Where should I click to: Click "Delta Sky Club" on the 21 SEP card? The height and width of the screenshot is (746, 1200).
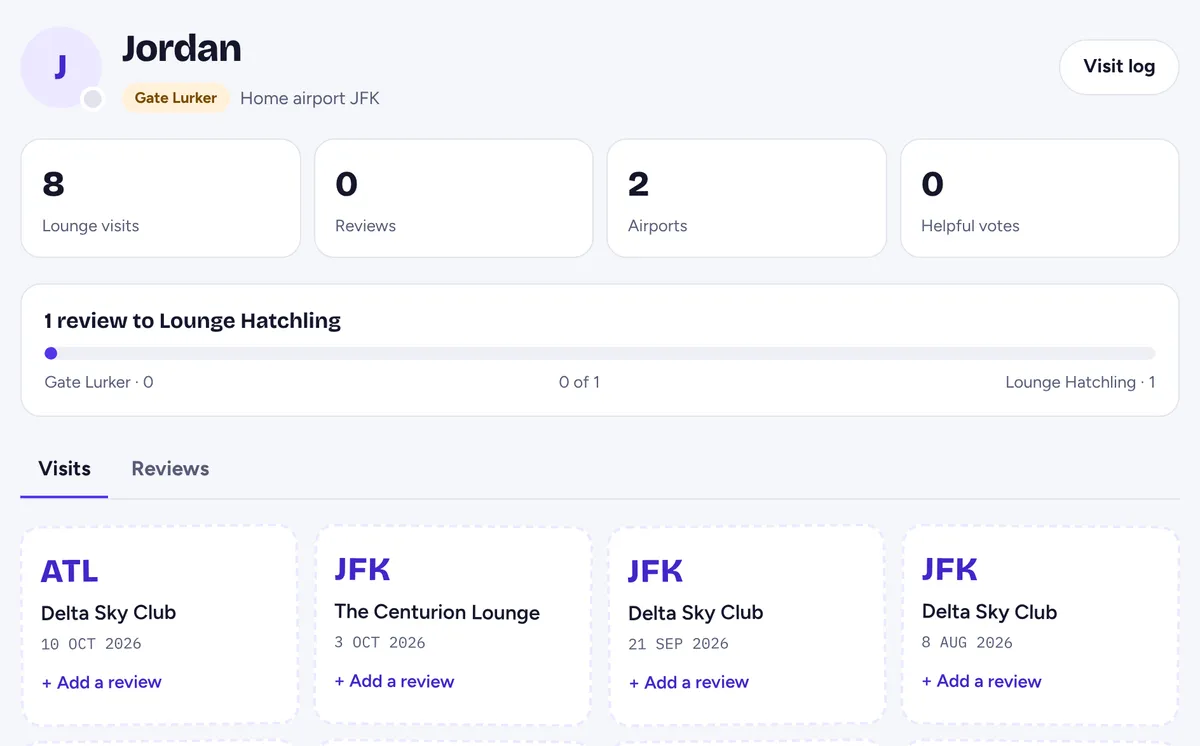(696, 613)
